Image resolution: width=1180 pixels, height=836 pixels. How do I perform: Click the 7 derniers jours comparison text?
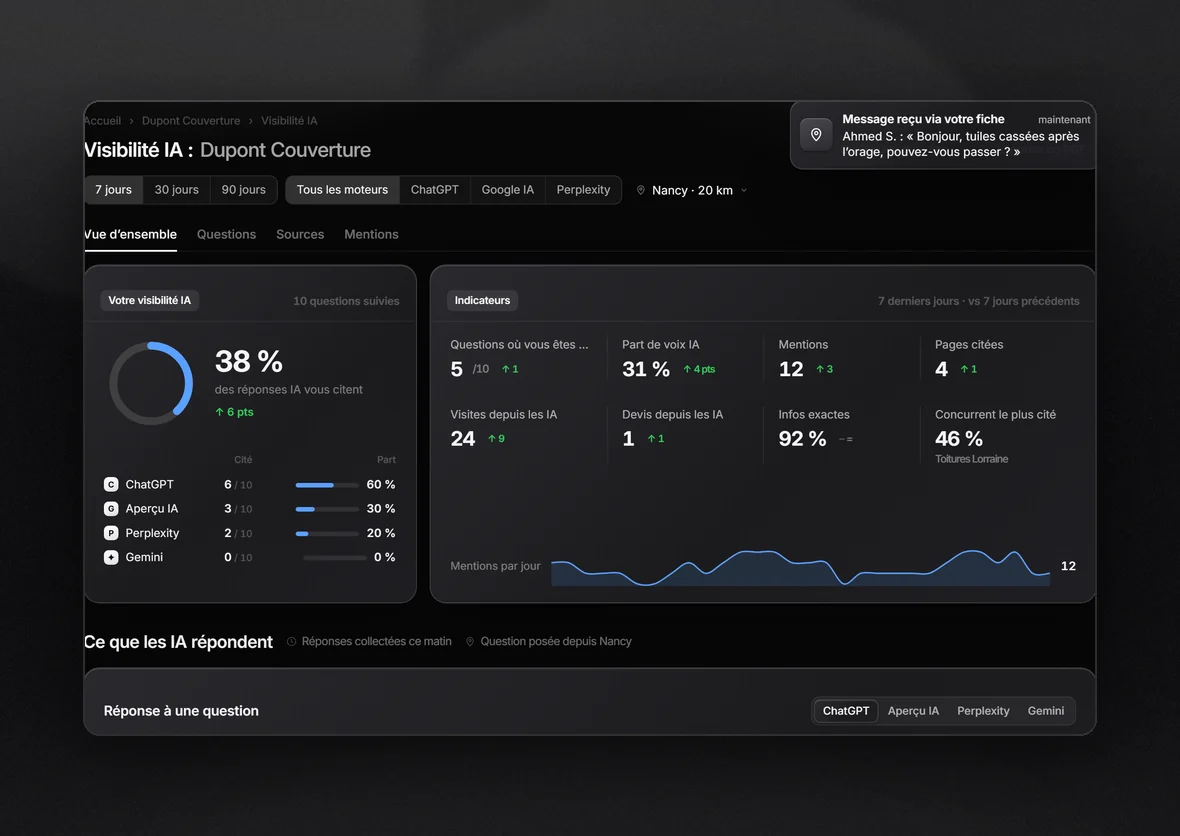978,301
